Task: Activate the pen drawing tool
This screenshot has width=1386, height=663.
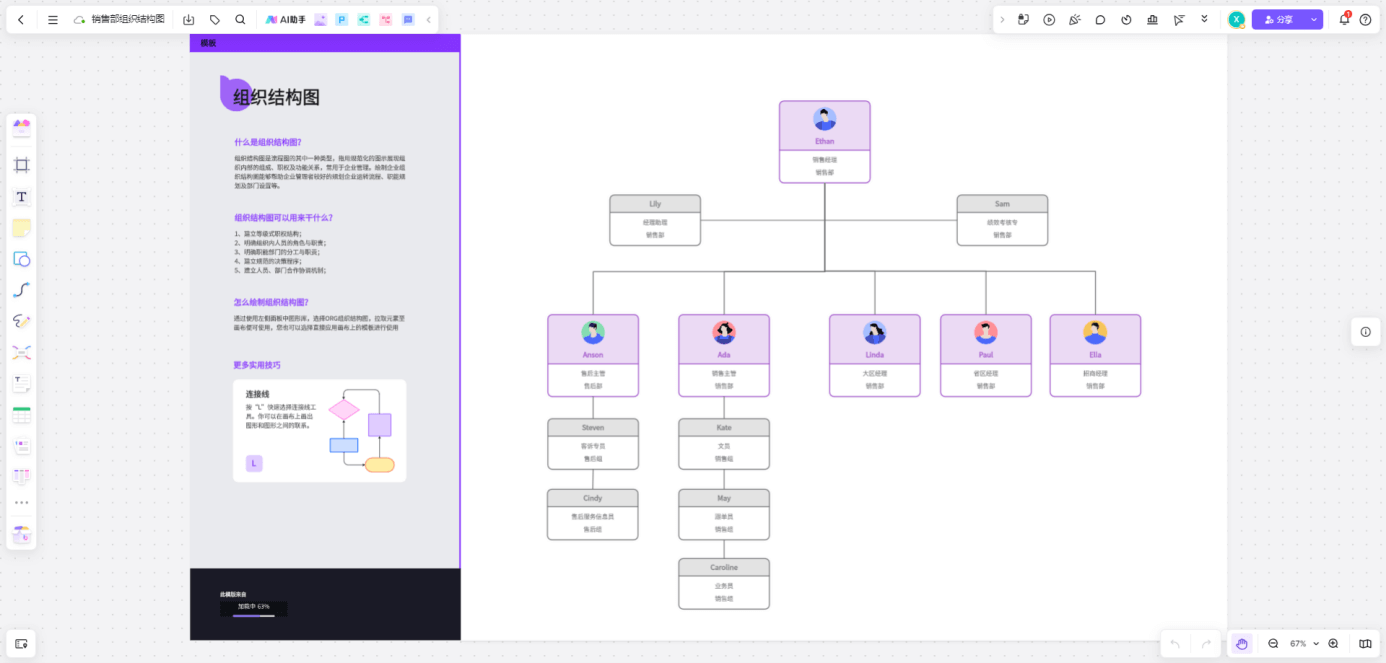Action: pos(21,321)
